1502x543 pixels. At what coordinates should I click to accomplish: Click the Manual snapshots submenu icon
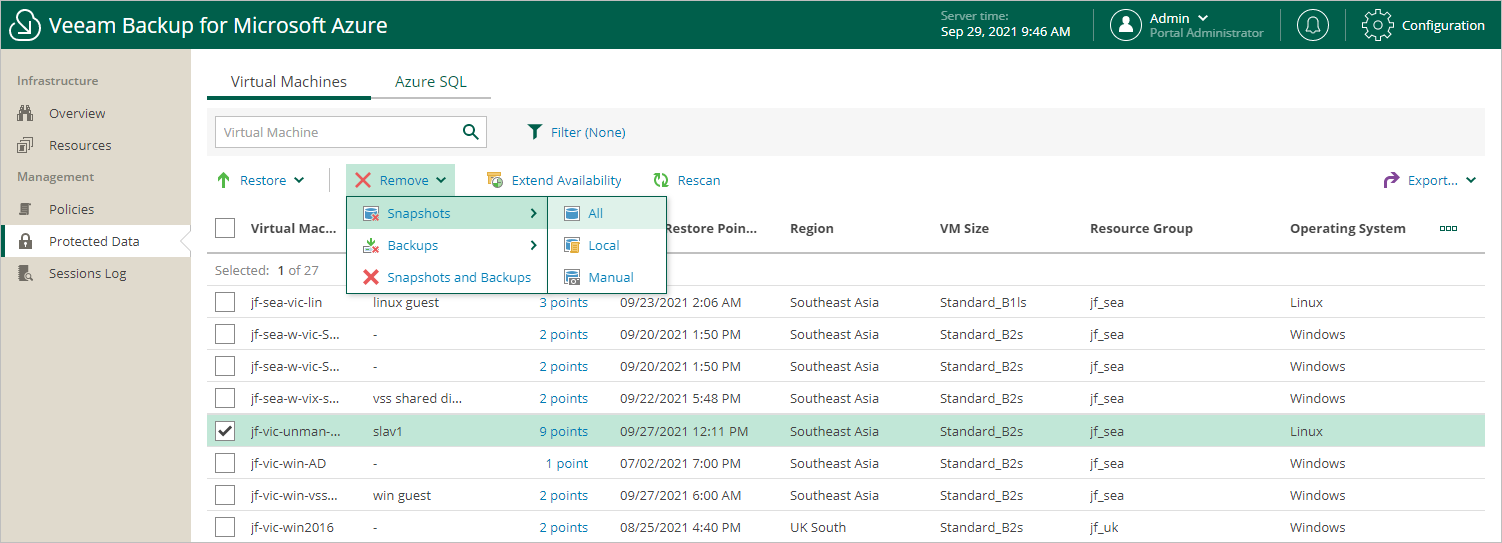pos(572,278)
